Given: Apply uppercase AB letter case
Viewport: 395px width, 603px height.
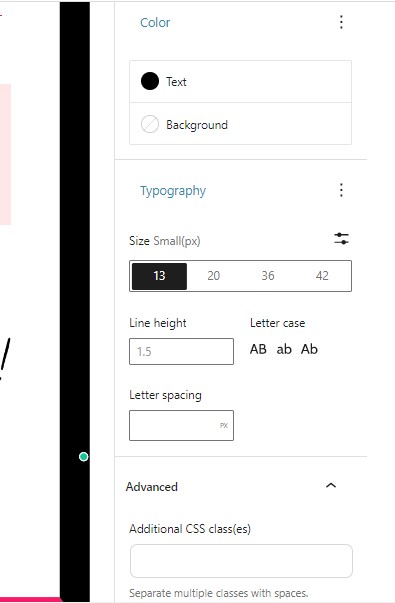Looking at the screenshot, I should 258,349.
